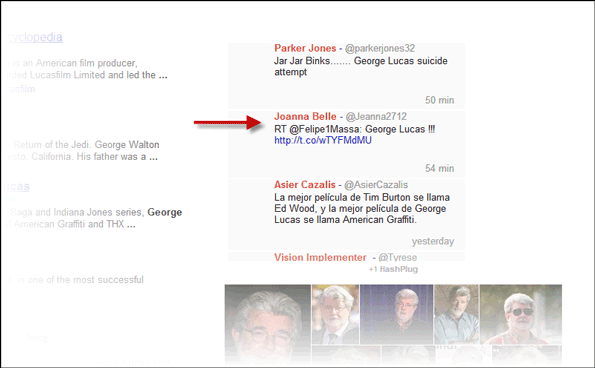Click the +1 HashPlug label
The width and height of the screenshot is (595, 368).
point(393,269)
